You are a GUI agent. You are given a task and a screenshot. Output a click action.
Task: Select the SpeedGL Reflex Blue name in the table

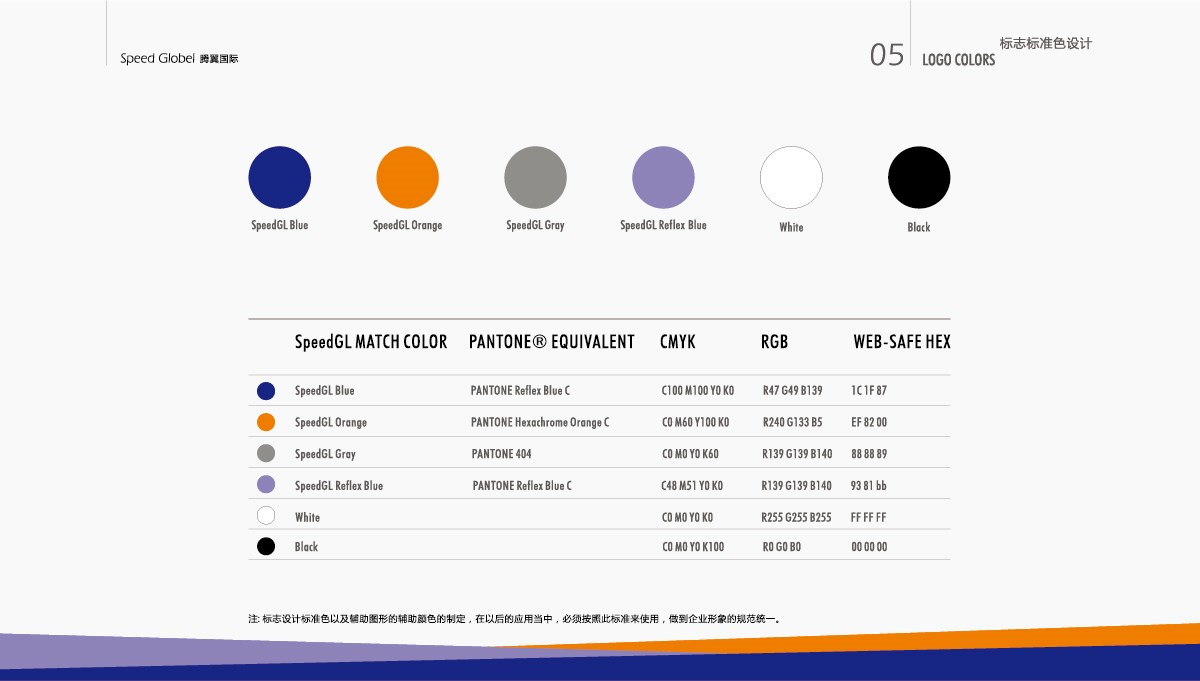[x=339, y=486]
